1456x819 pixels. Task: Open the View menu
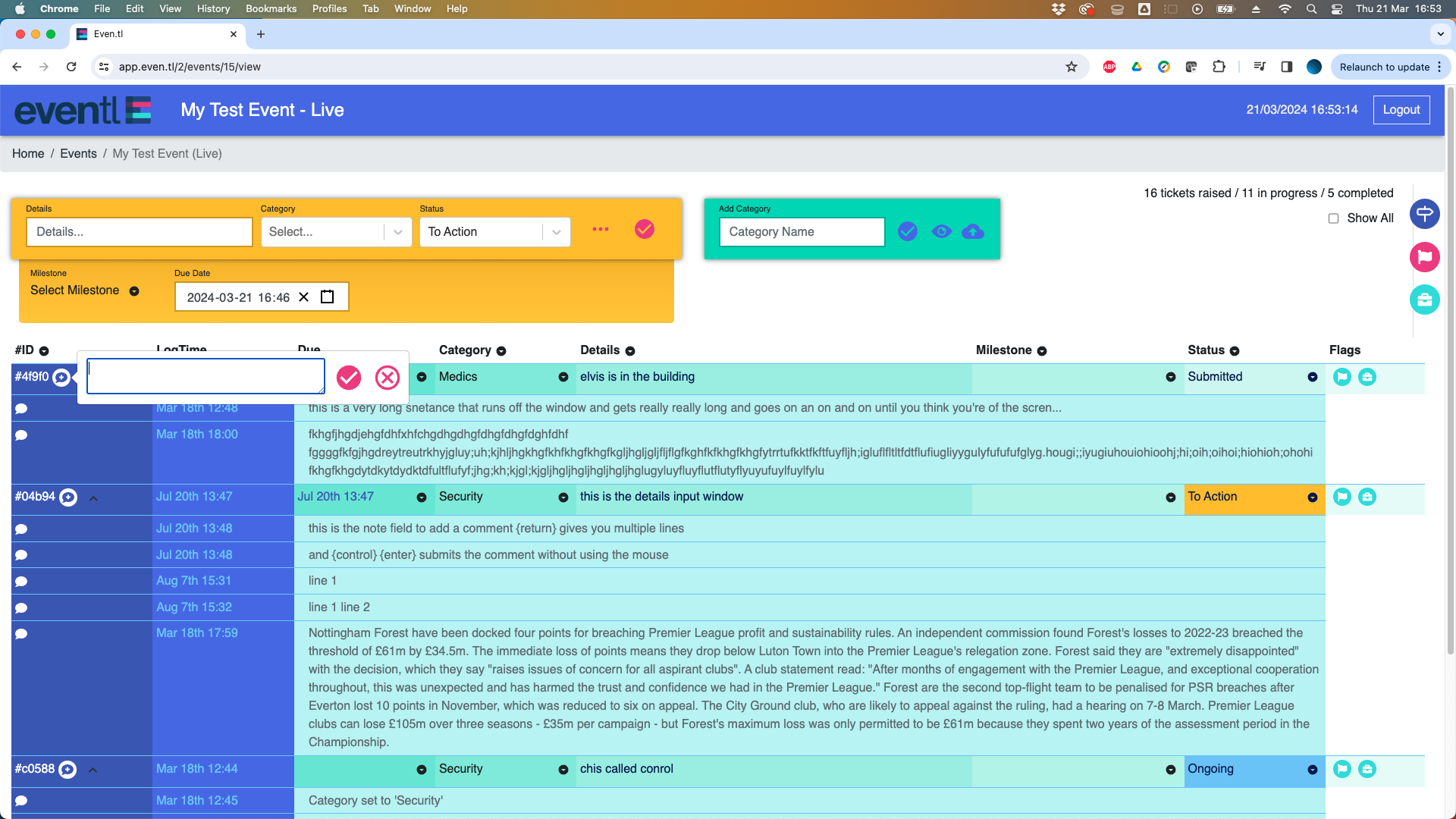coord(170,8)
